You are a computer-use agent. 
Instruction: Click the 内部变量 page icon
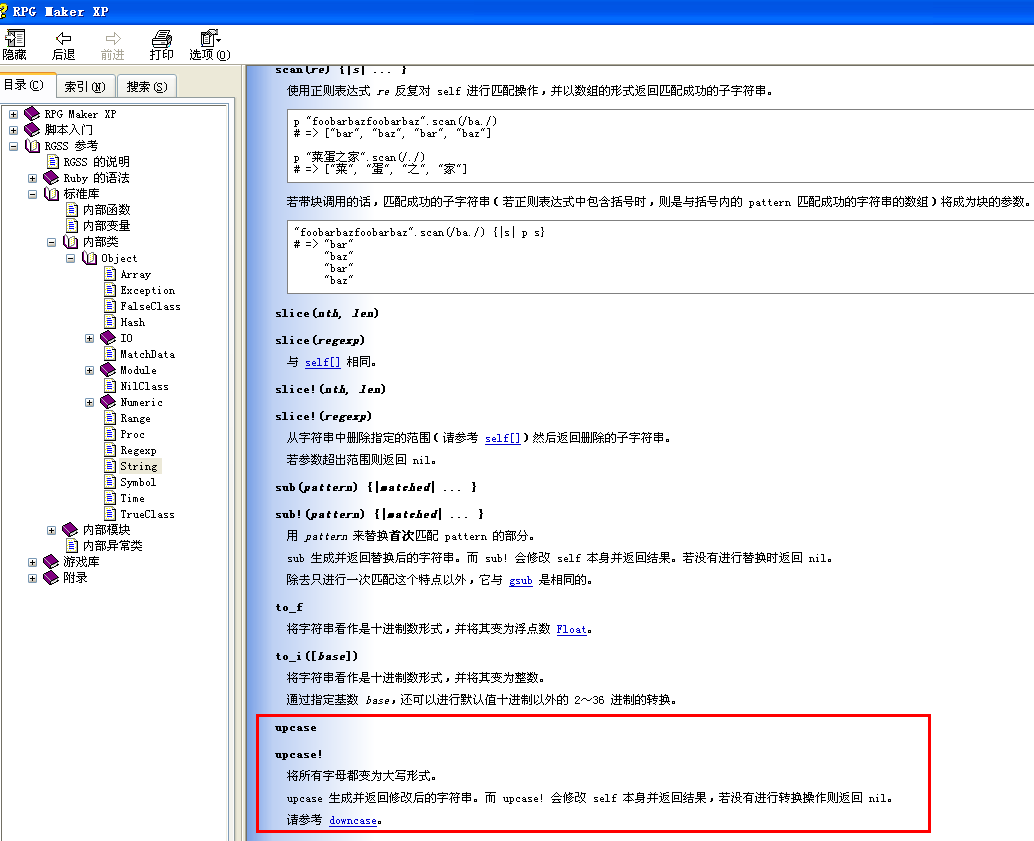(72, 226)
